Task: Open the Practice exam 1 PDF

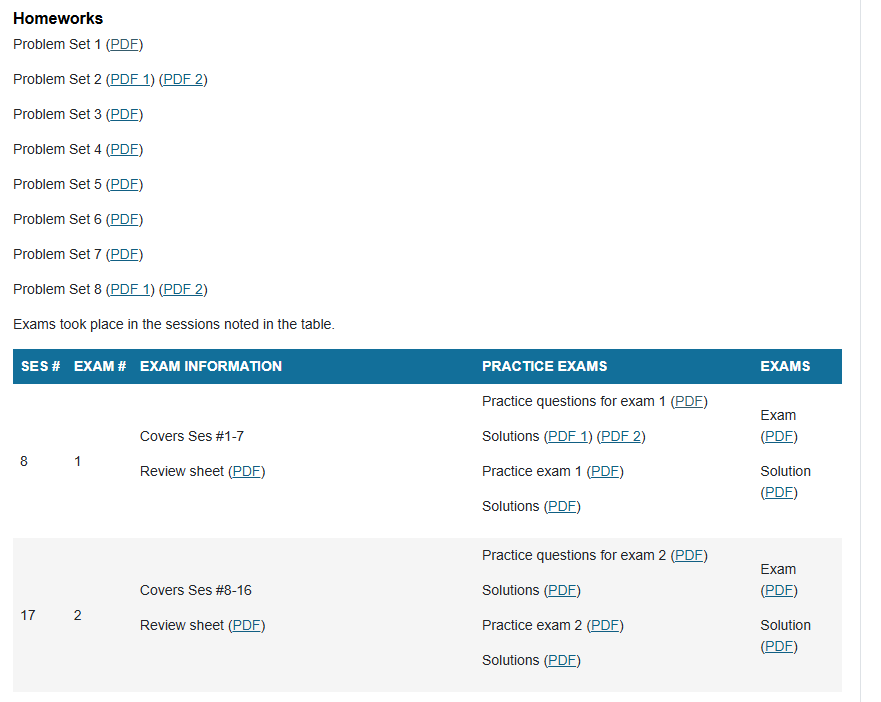Action: point(605,471)
